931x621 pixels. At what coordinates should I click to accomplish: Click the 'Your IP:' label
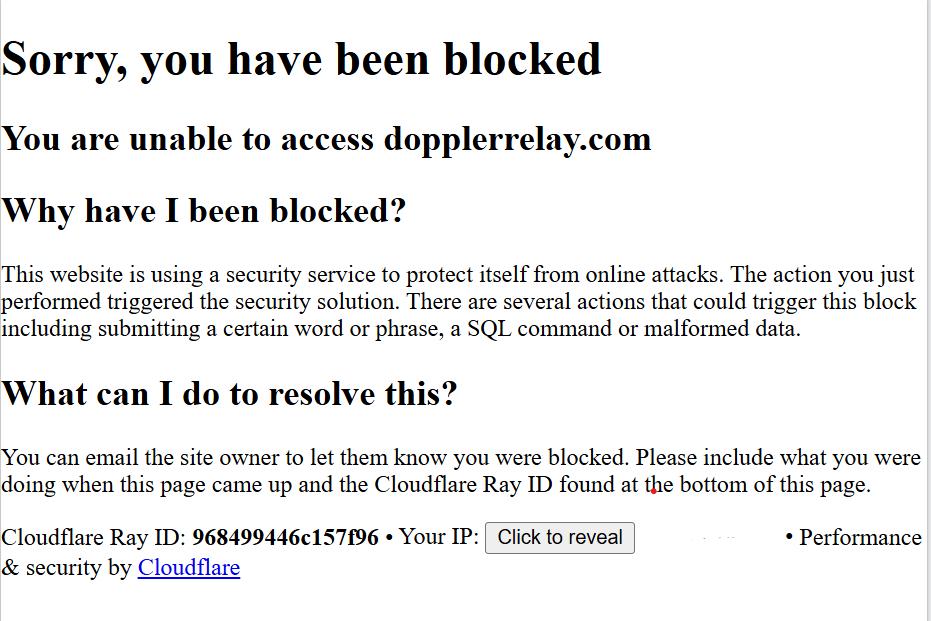(x=438, y=537)
